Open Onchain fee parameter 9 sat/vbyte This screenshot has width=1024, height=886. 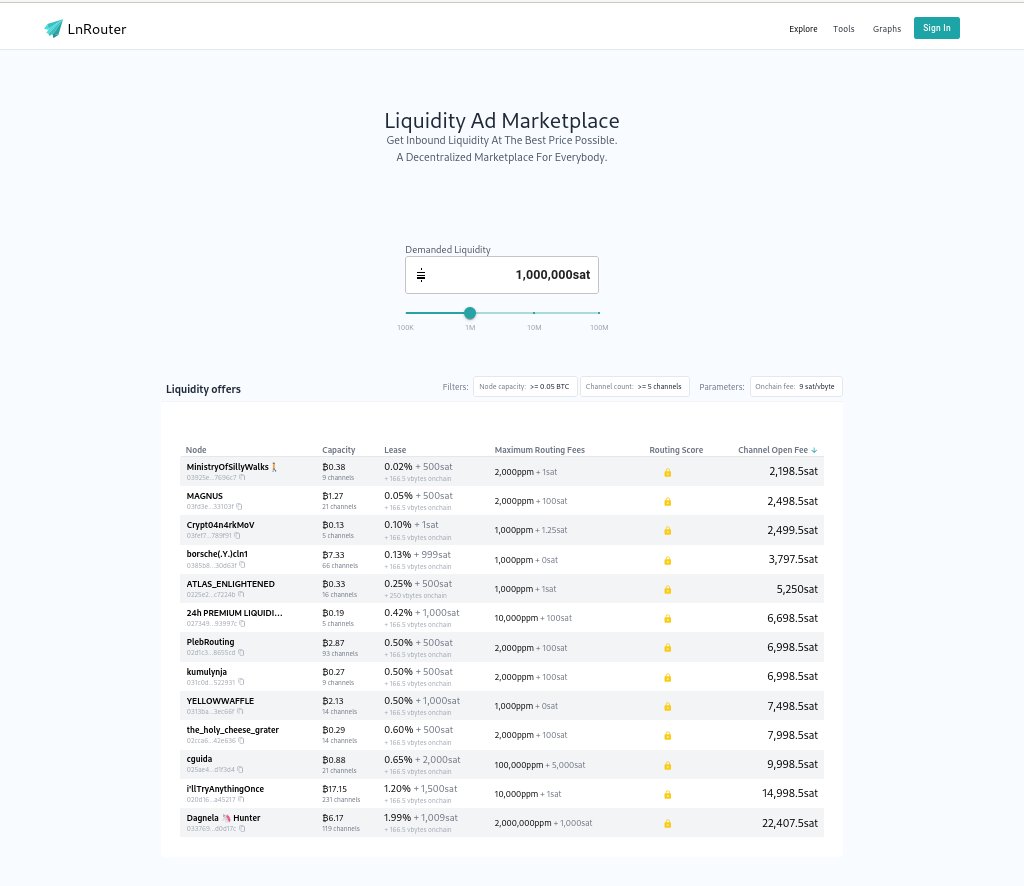pos(795,387)
